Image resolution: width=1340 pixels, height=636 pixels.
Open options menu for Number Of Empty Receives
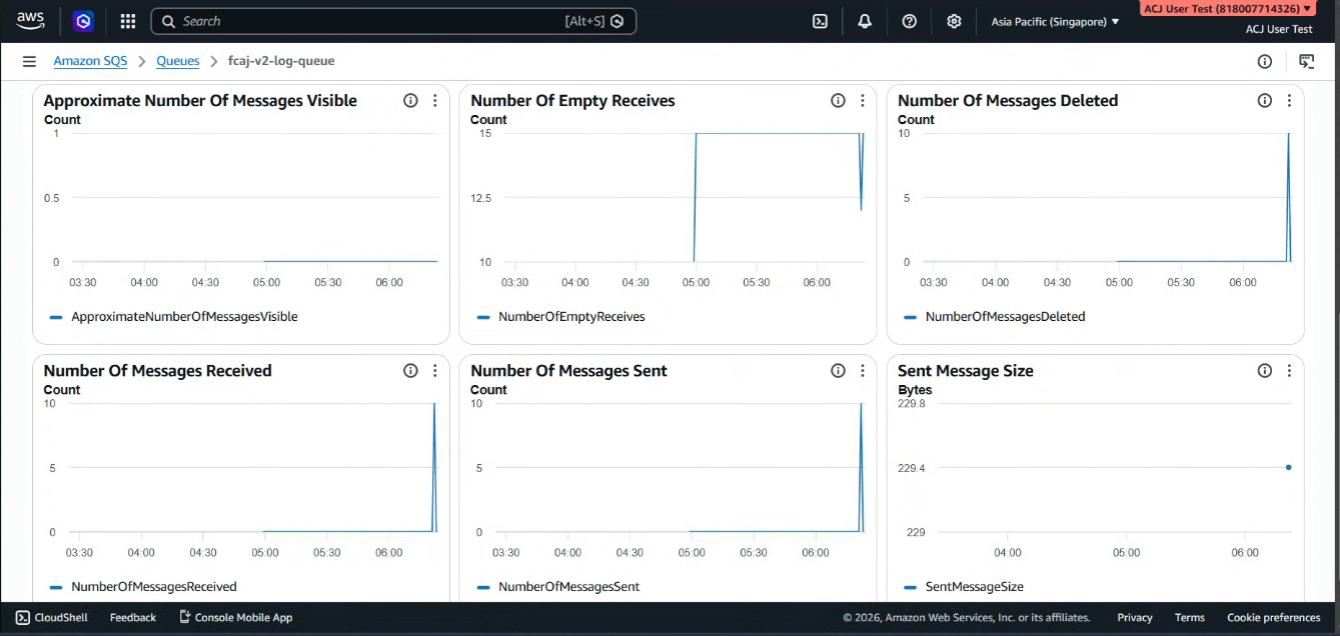click(x=862, y=100)
